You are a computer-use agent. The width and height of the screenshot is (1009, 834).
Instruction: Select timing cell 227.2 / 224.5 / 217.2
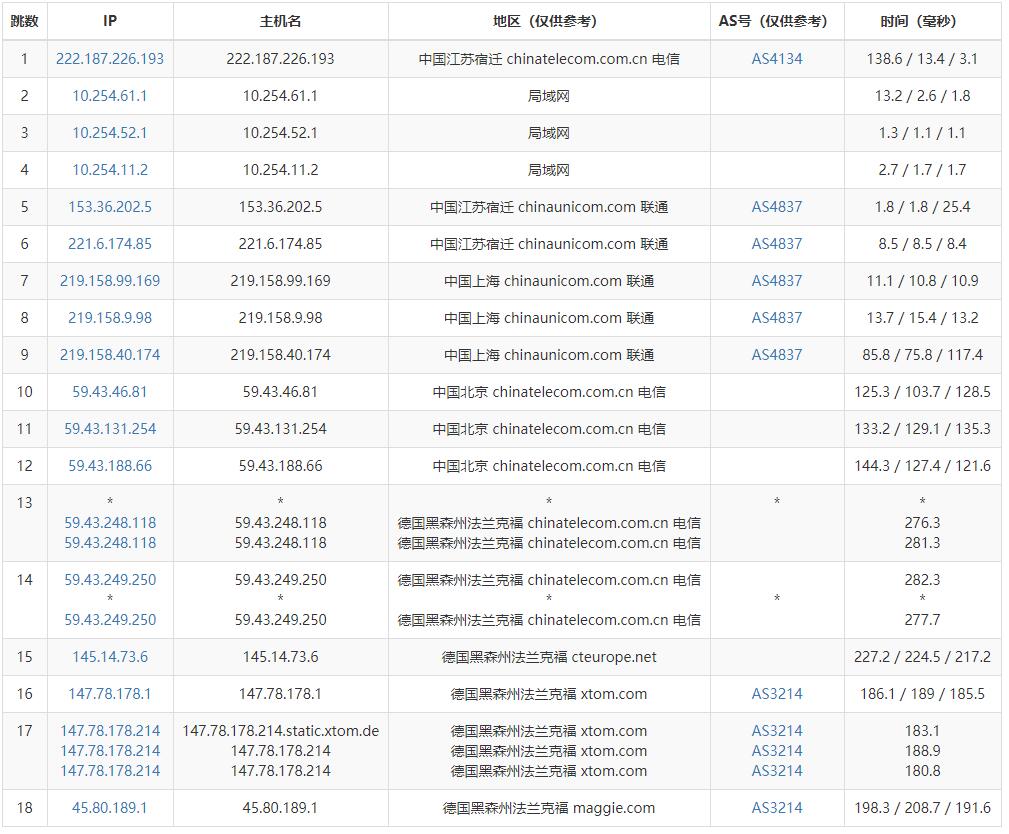click(x=923, y=657)
